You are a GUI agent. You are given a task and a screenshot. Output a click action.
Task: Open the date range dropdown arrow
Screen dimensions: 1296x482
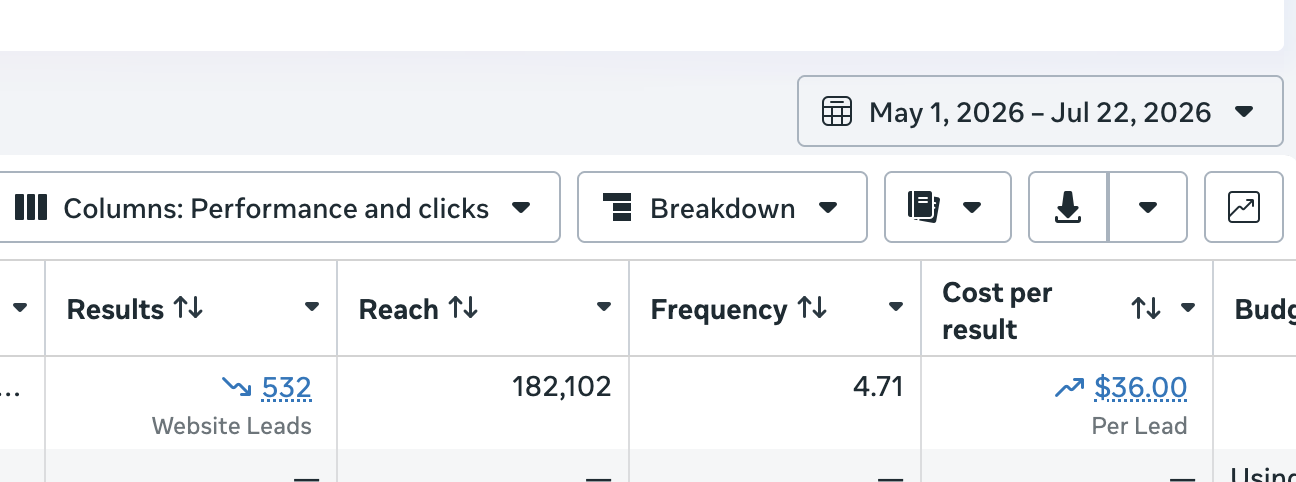coord(1244,111)
